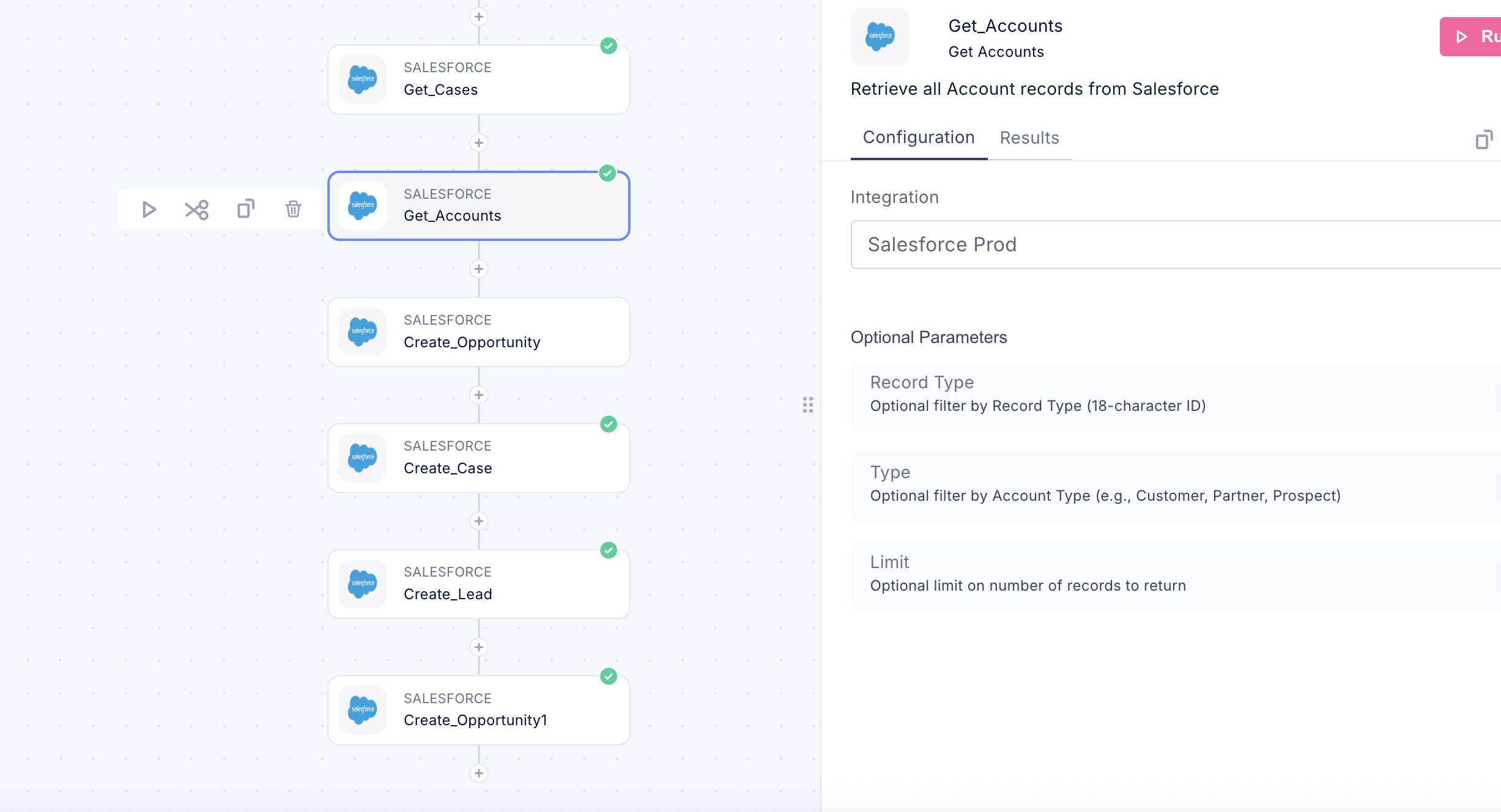Expand the Limit optional parameter
Image resolution: width=1501 pixels, height=812 pixels.
1174,574
